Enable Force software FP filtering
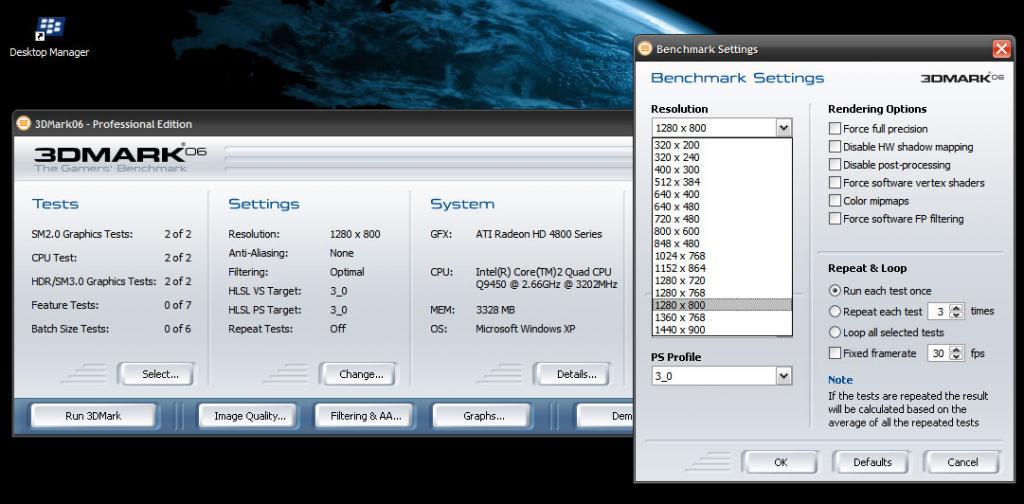Screen dimensions: 1024x504 [x=835, y=219]
